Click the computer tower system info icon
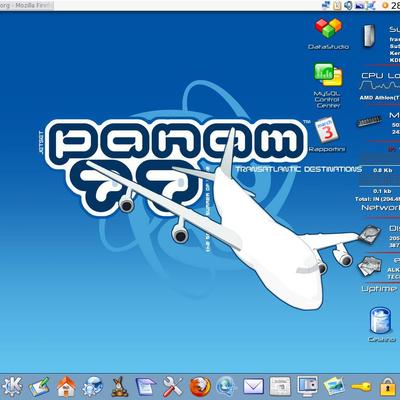Screen dimensions: 400x400 click(x=369, y=35)
